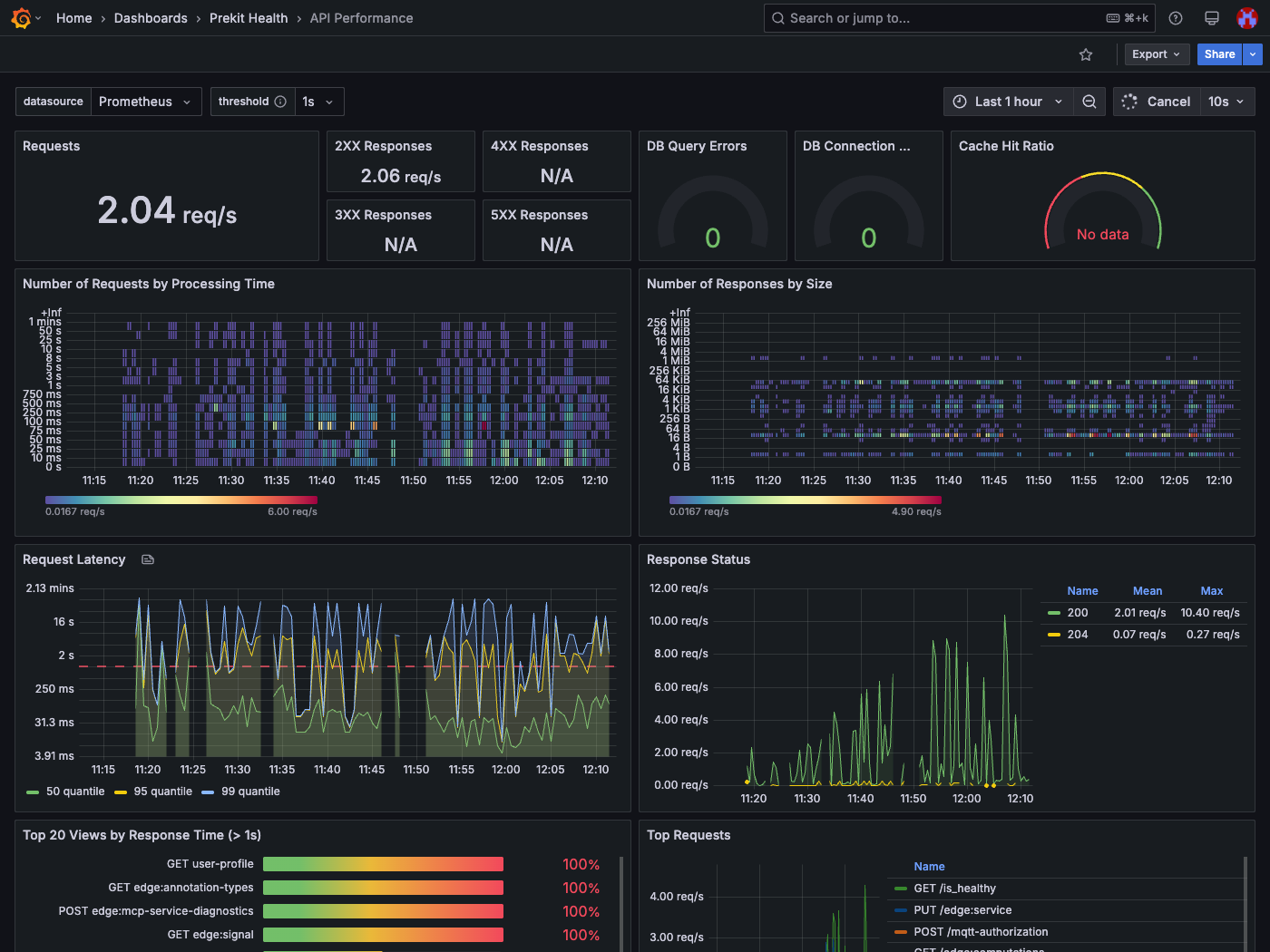
Task: Click the Top 20 Views panel title
Action: 142,835
